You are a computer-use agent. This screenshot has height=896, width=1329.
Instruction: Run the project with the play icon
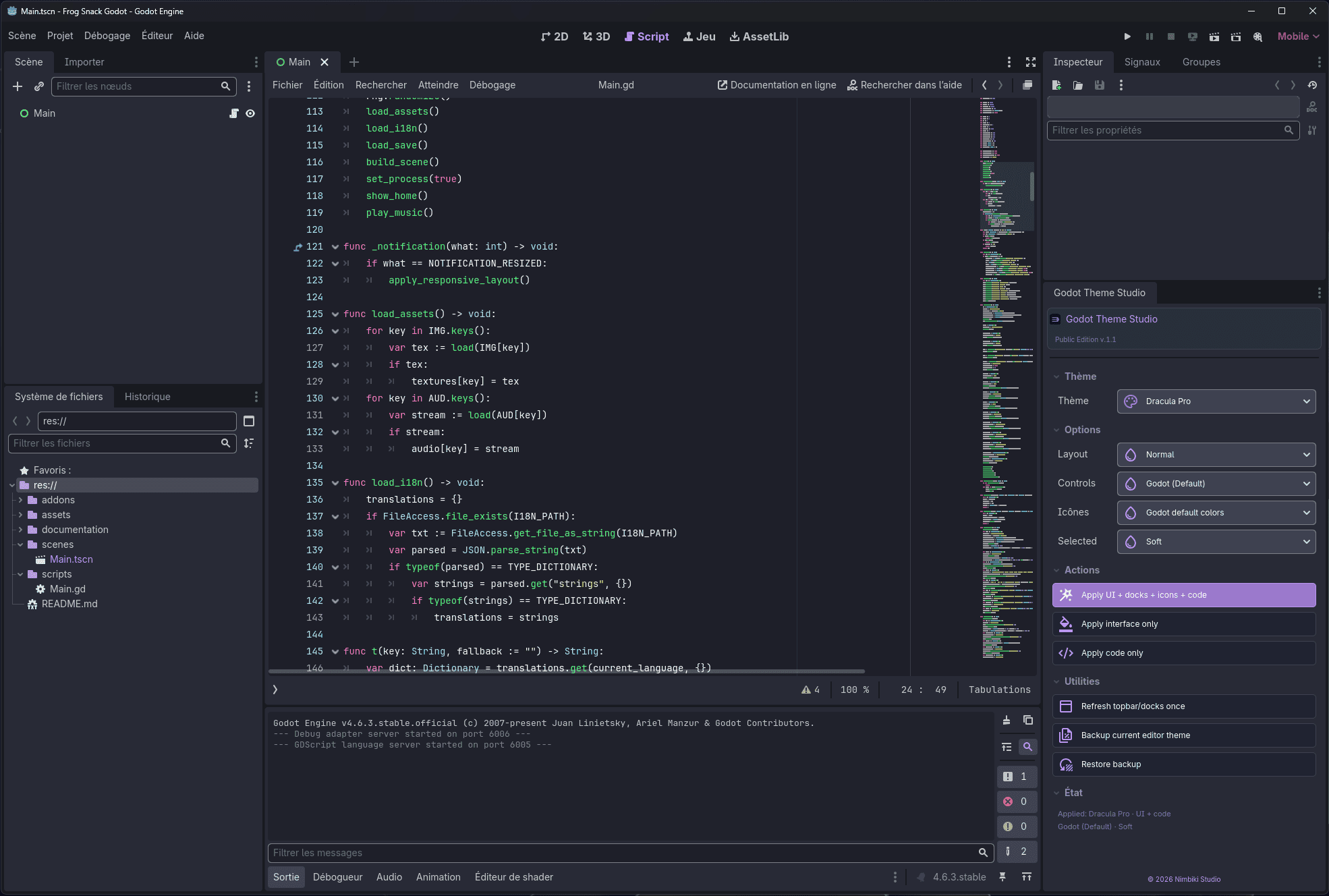click(1127, 36)
